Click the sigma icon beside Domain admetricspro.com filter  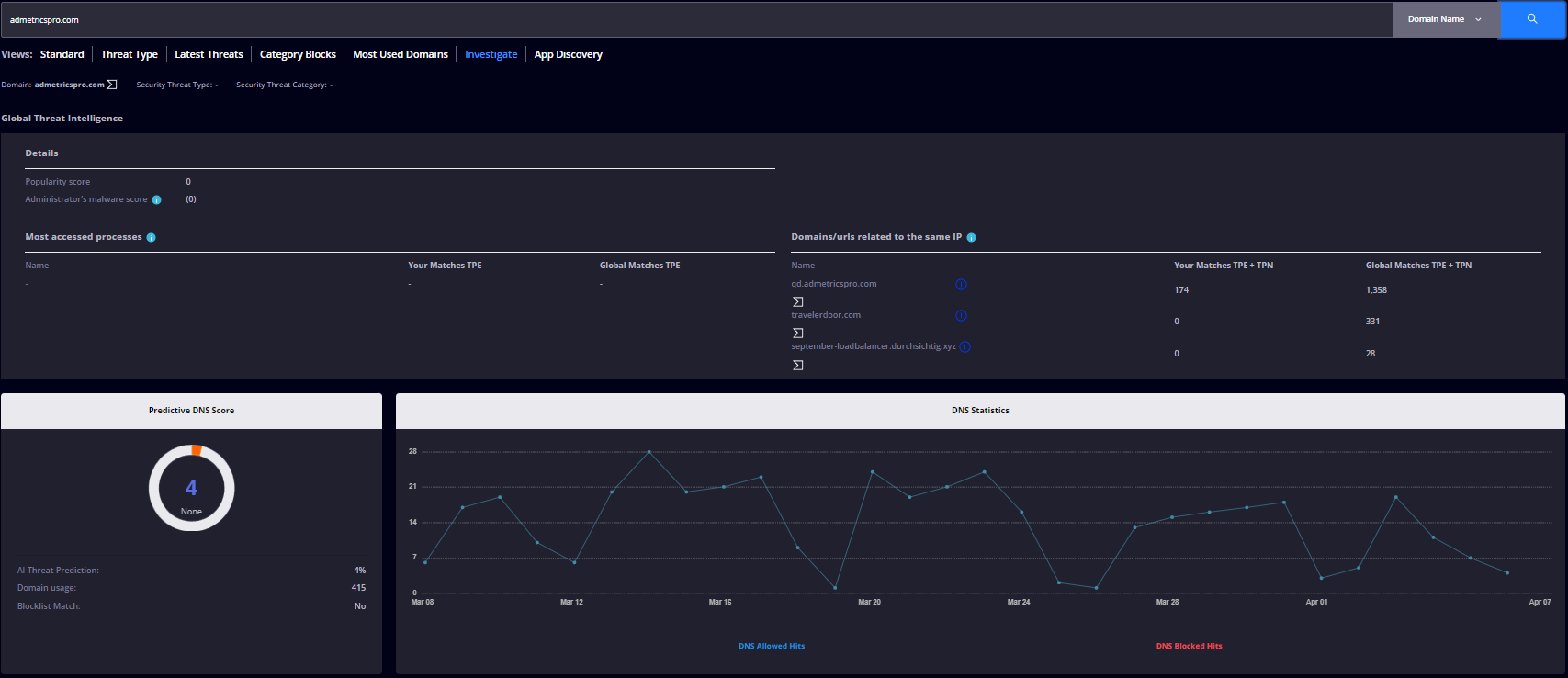pyautogui.click(x=112, y=85)
